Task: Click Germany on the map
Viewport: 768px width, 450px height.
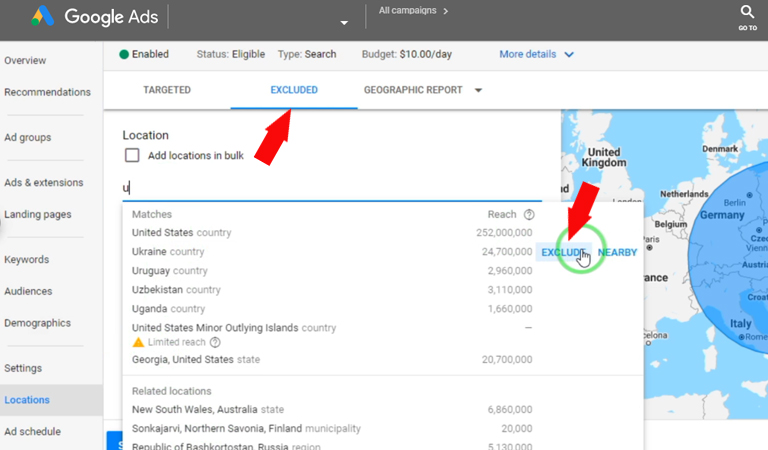Action: 722,215
